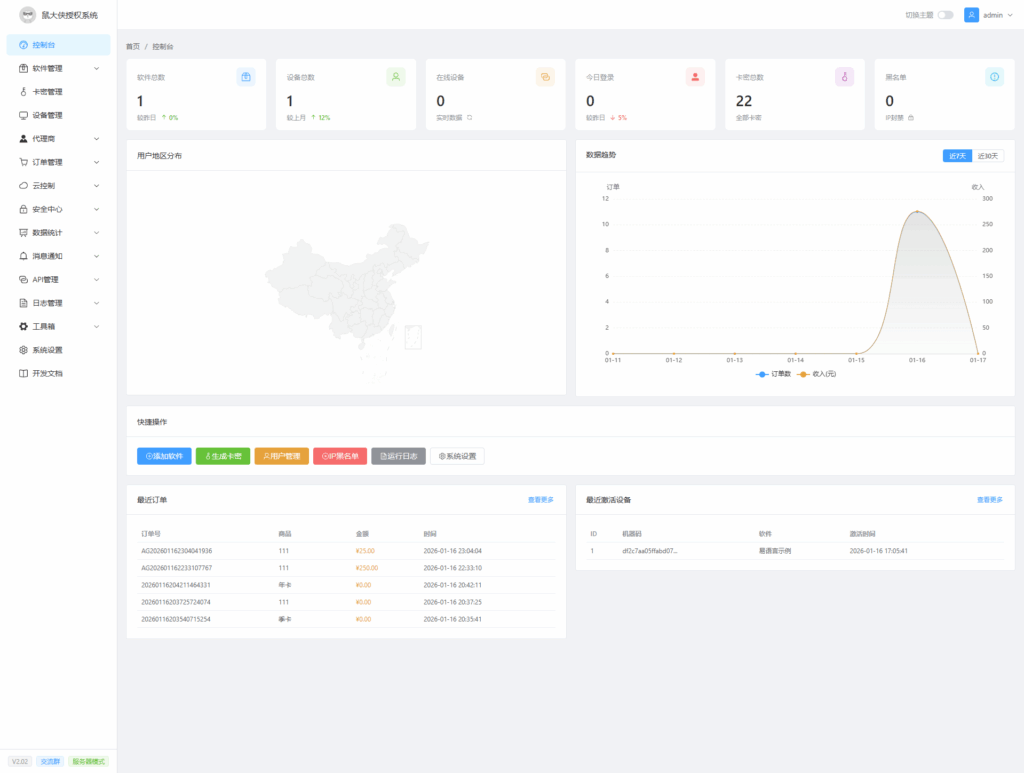Select 近7天 in the trend chart

(x=957, y=156)
